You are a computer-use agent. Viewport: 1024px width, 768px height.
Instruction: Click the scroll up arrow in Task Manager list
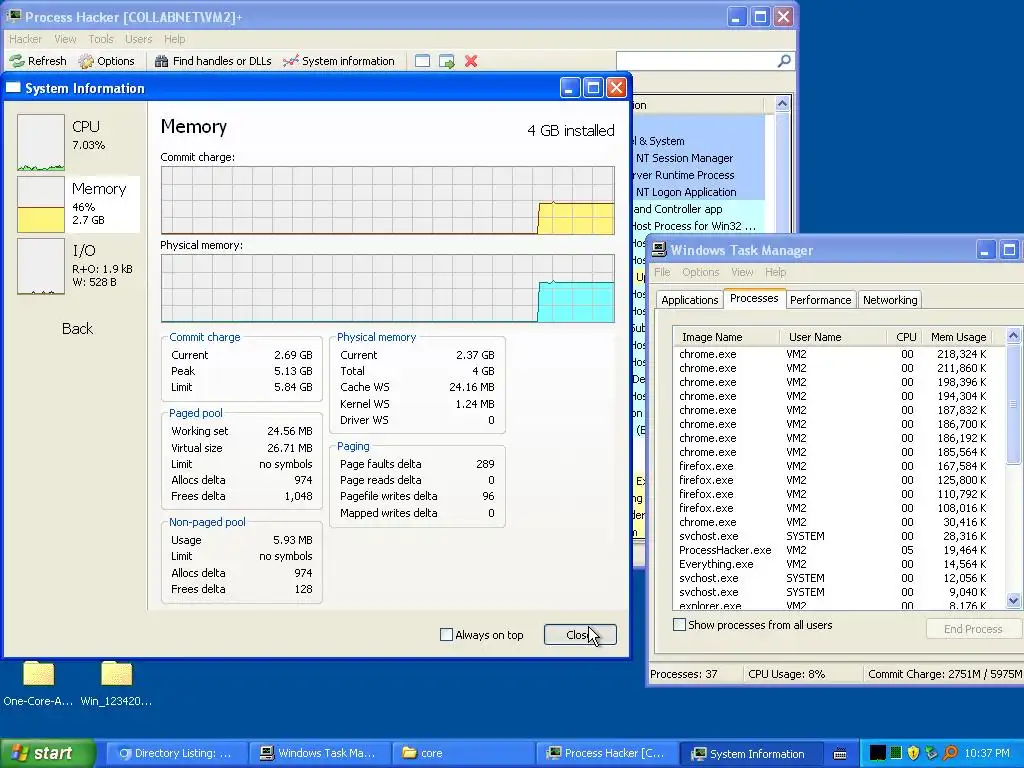pyautogui.click(x=1013, y=336)
